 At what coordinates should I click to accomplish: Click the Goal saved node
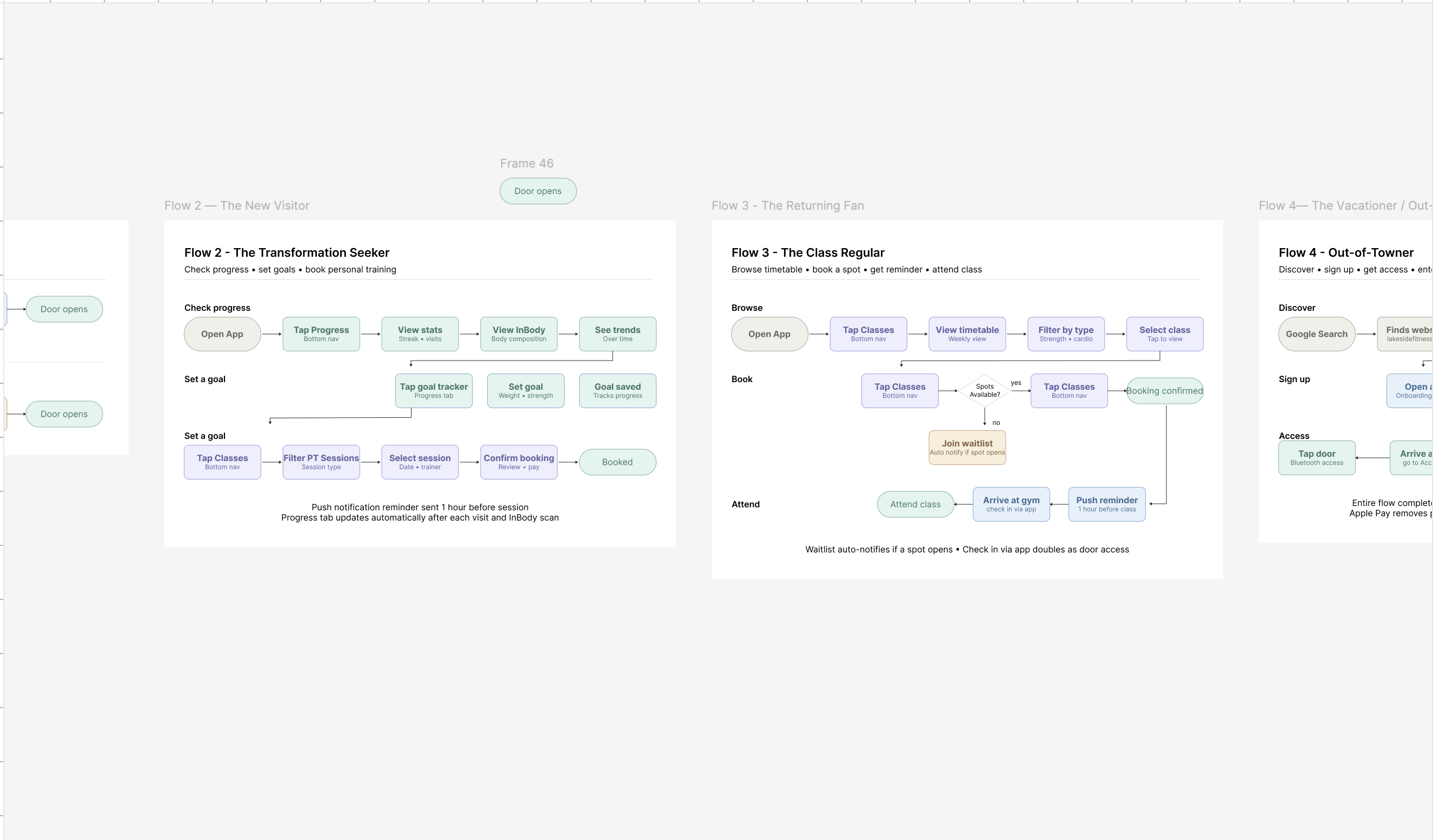click(x=618, y=391)
